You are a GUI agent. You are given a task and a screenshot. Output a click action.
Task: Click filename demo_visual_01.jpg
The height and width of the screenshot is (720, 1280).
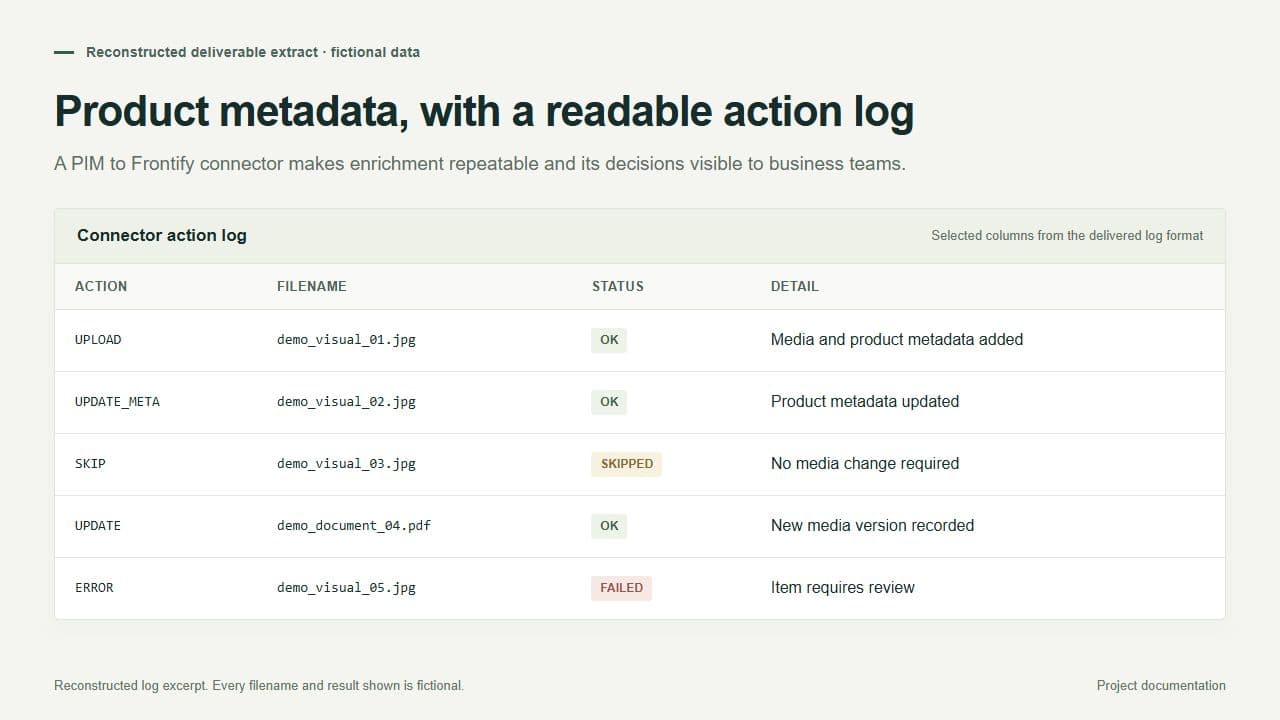pos(346,340)
